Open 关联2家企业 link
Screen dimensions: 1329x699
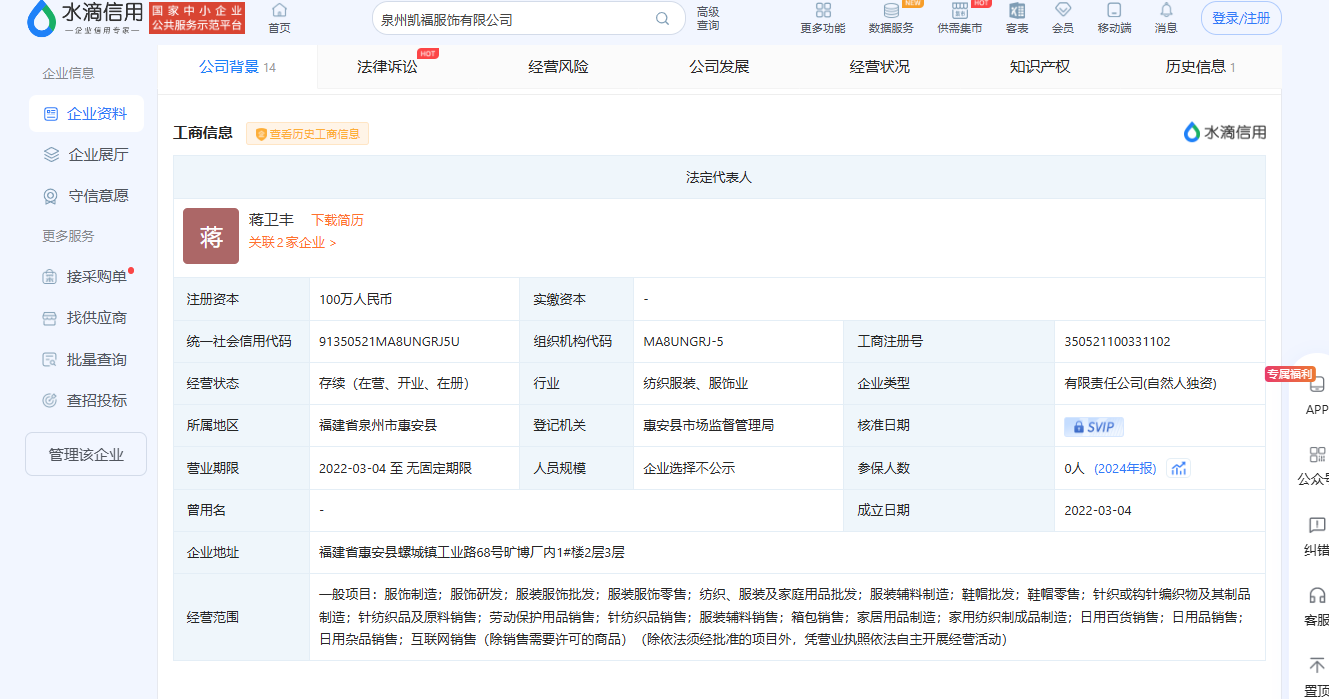click(292, 242)
